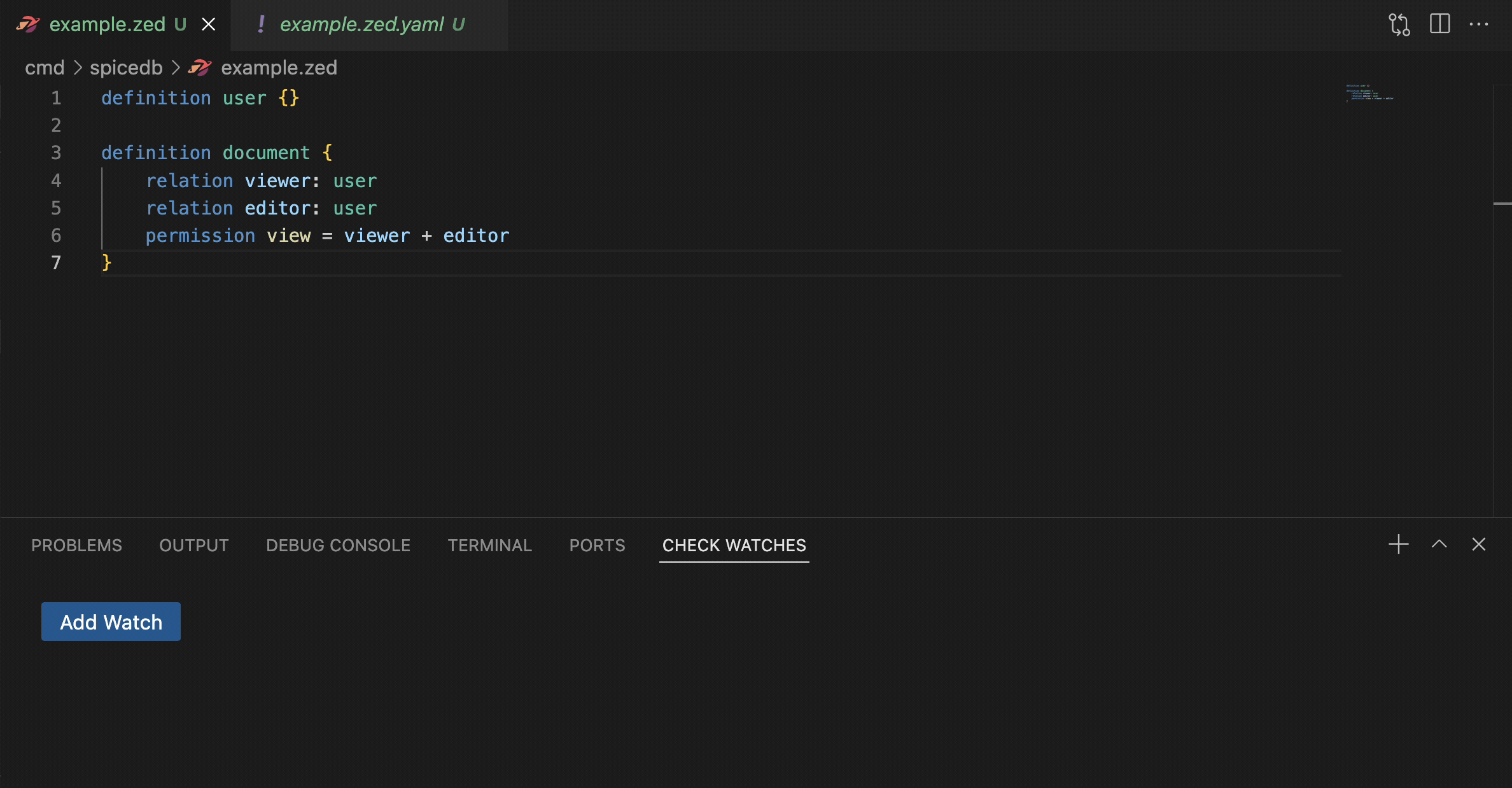The height and width of the screenshot is (788, 1512).
Task: Open the PROBLEMS panel tab
Action: [x=76, y=545]
